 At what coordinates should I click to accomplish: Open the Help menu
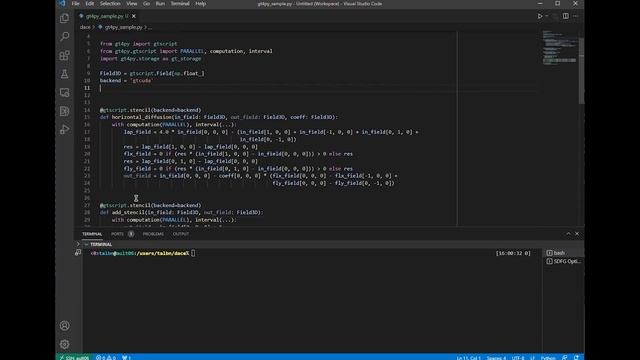pos(200,4)
